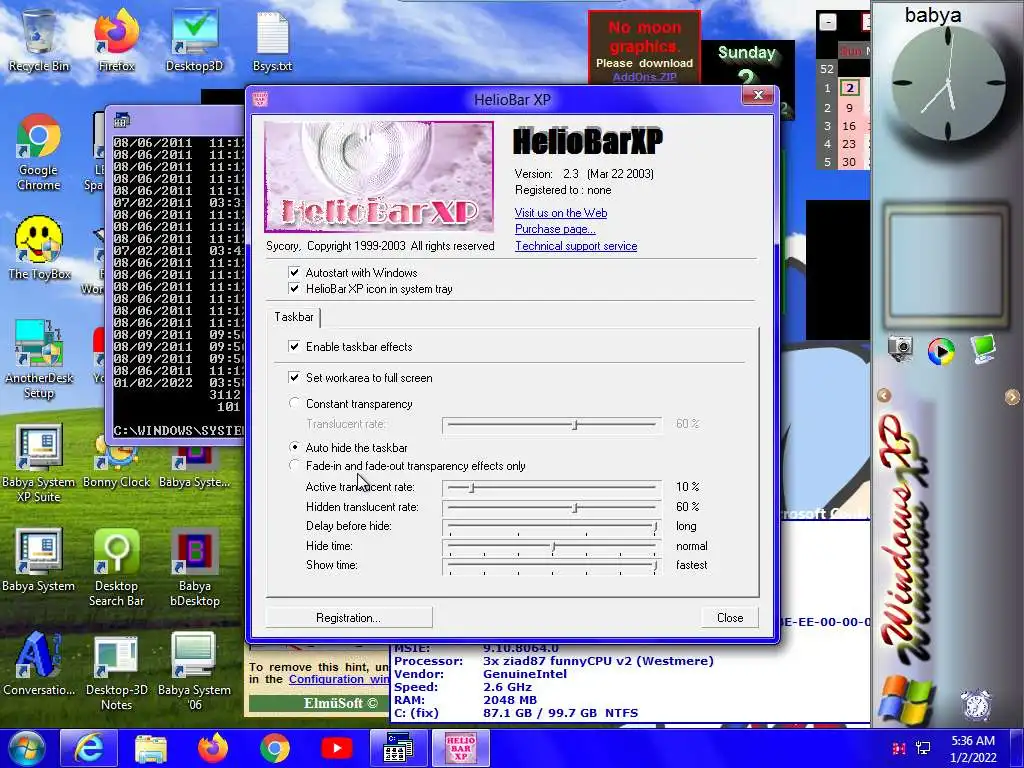Viewport: 1024px width, 768px height.
Task: Toggle Autostart with Windows checkbox
Action: 294,272
